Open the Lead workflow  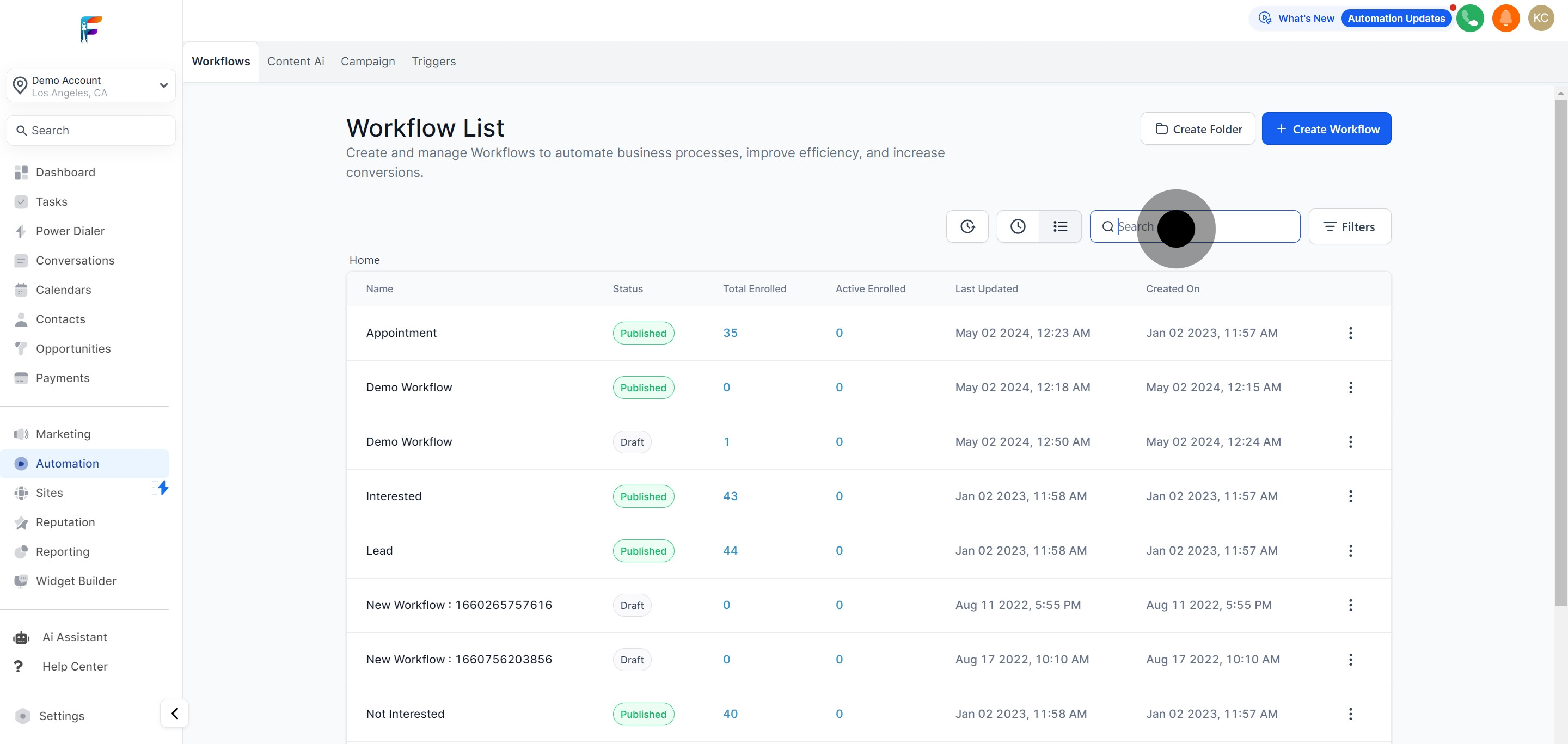(379, 551)
